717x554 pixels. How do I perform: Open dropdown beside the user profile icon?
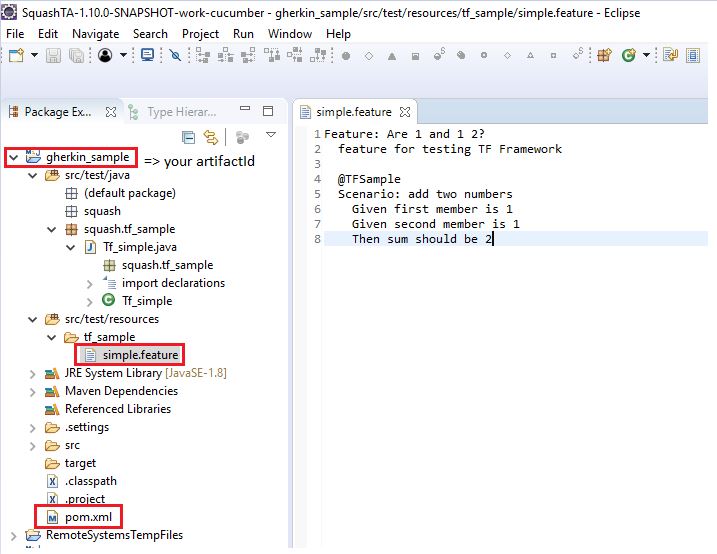coord(123,55)
